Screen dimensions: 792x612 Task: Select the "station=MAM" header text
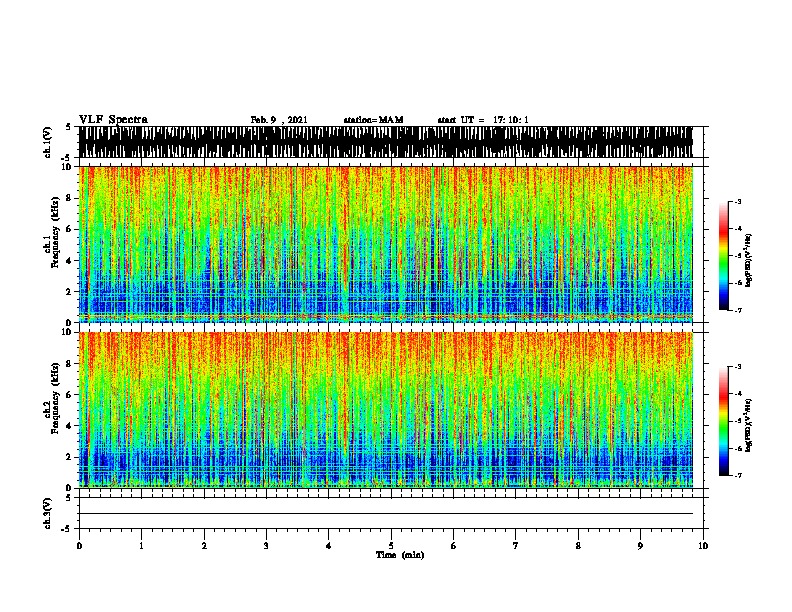pos(373,120)
